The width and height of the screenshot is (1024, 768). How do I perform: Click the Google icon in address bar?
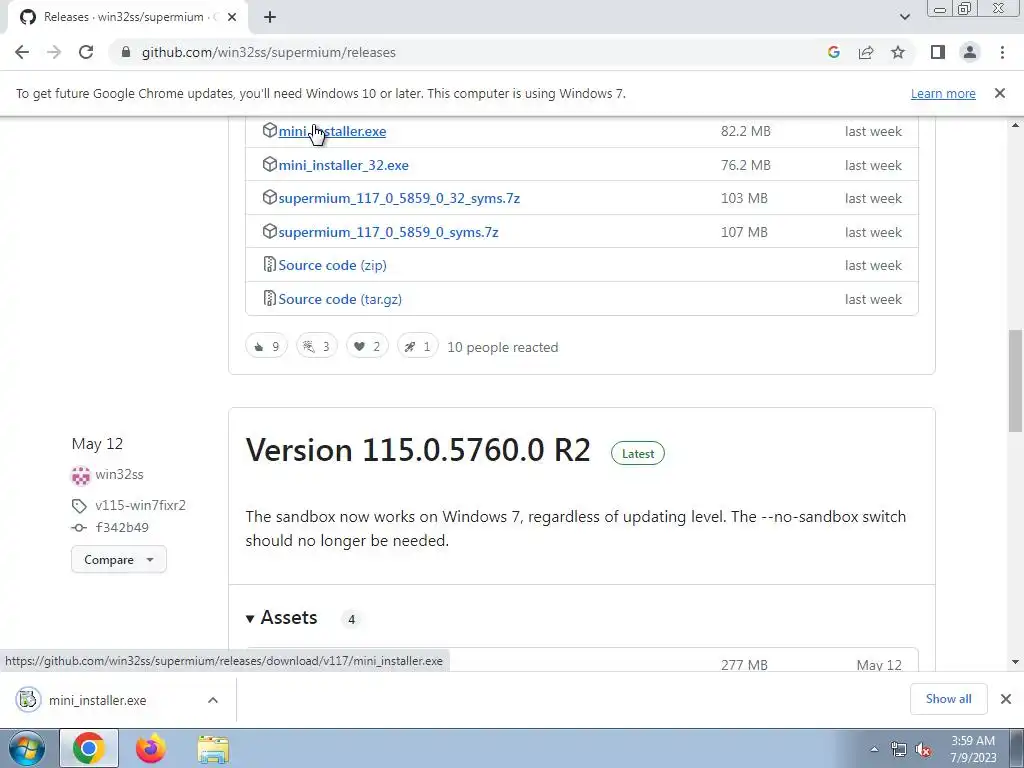tap(833, 52)
